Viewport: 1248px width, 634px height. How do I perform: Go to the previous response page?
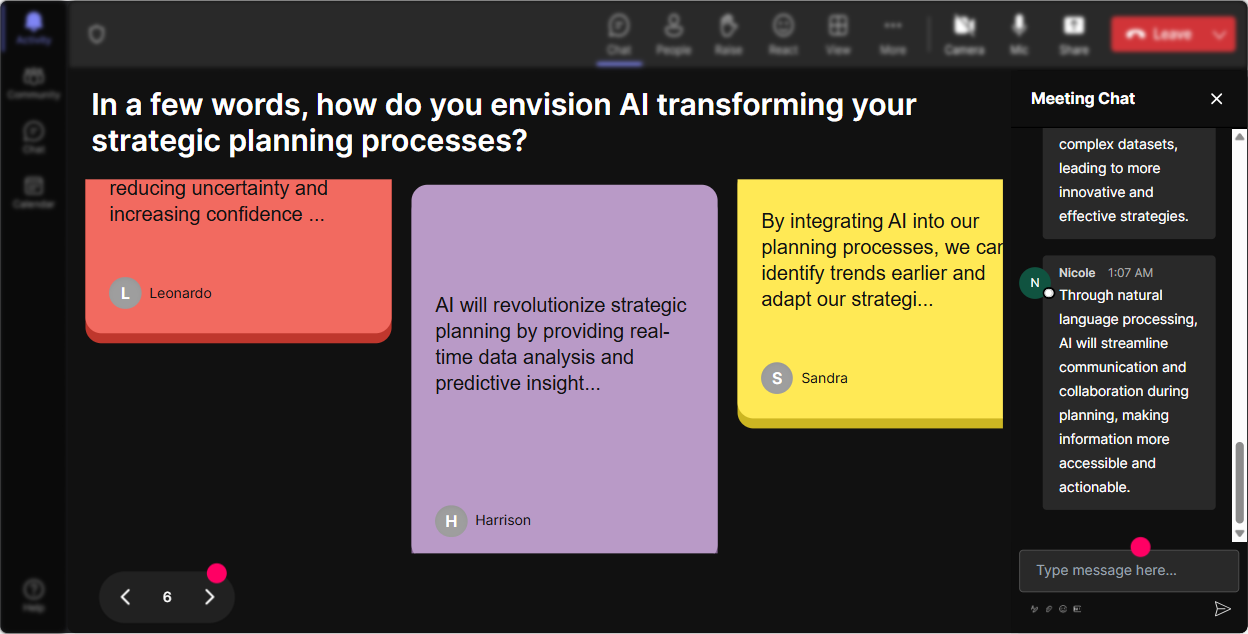[125, 597]
